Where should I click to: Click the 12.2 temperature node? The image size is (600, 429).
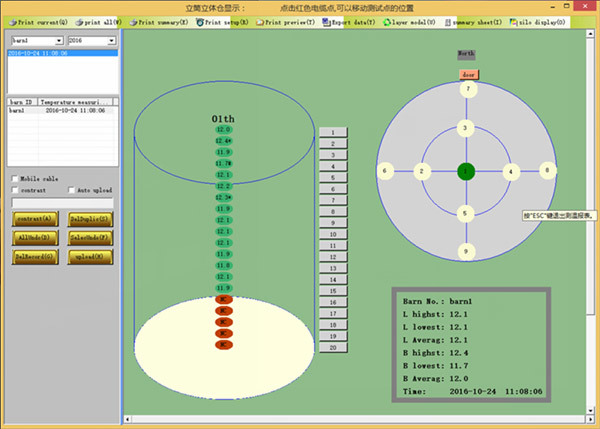click(x=223, y=186)
